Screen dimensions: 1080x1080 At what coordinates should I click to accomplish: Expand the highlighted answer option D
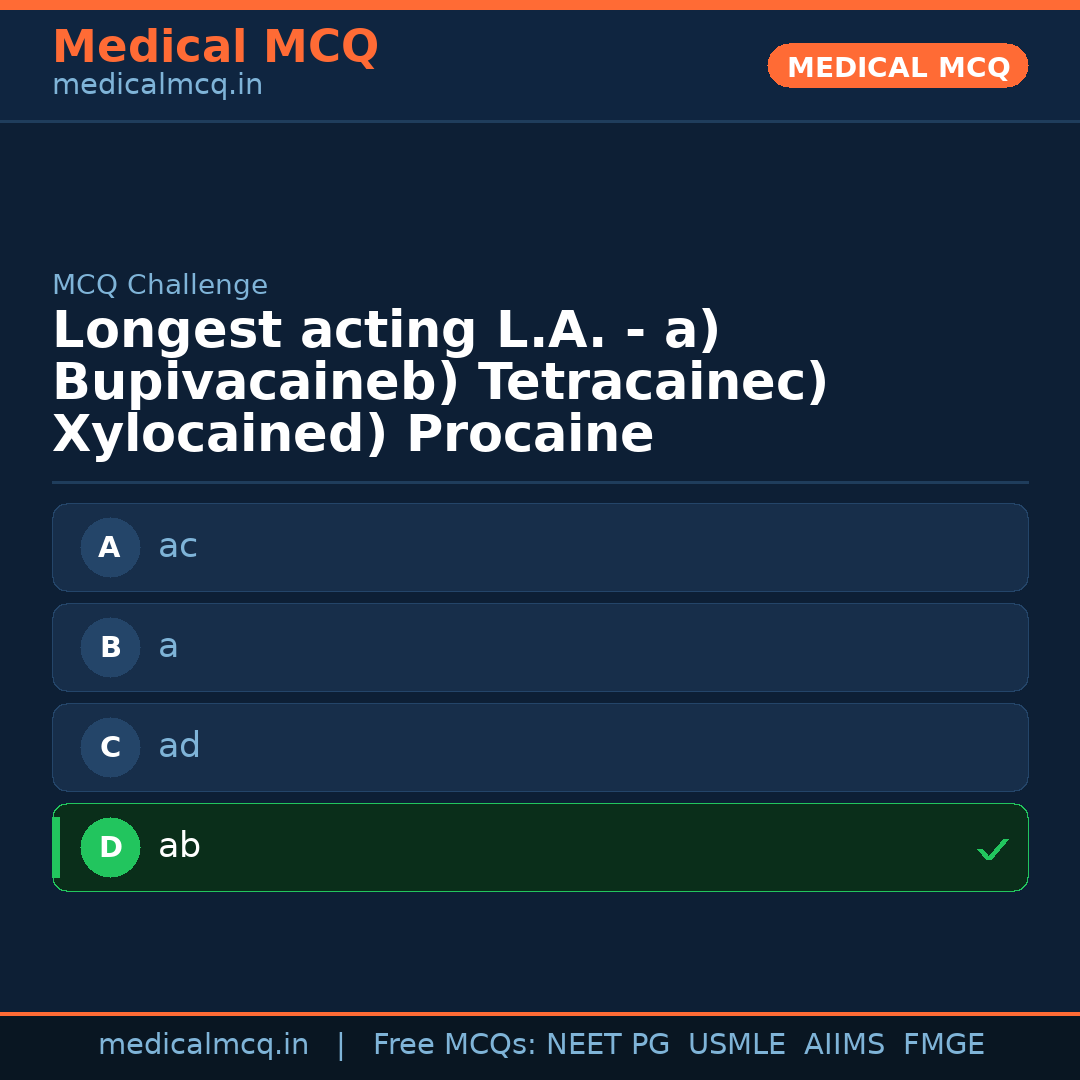click(x=540, y=847)
